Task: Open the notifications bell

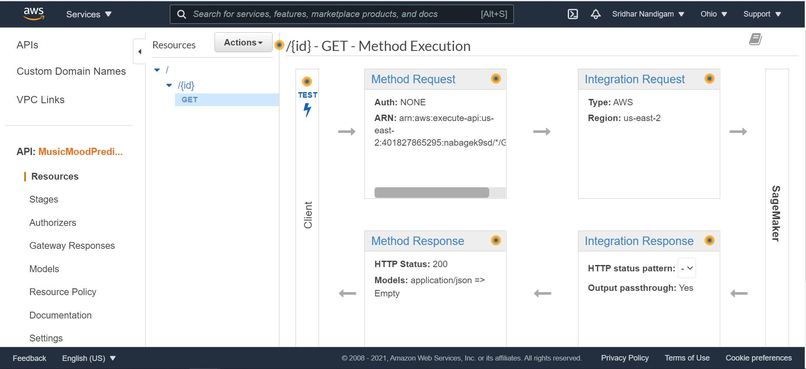Action: [596, 14]
